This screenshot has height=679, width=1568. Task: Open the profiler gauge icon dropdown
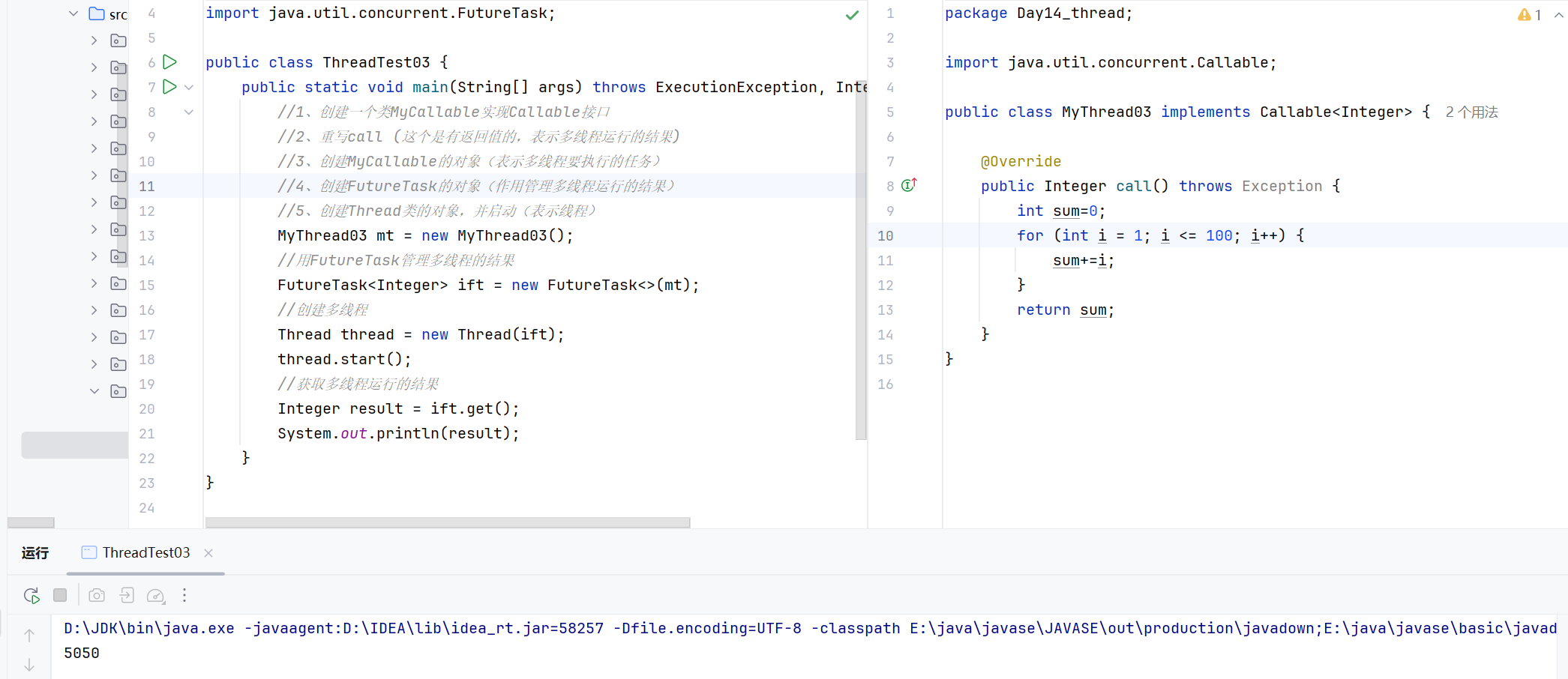(156, 596)
